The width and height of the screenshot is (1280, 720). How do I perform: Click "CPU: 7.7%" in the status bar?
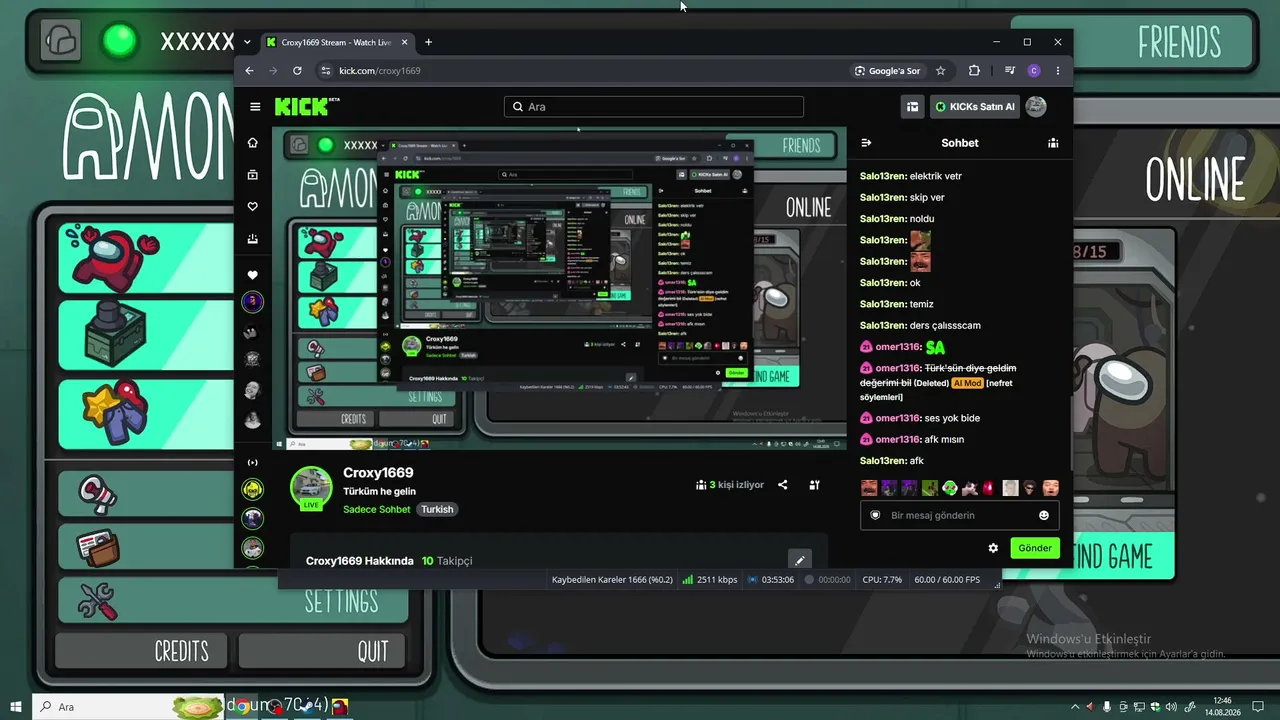pos(881,580)
